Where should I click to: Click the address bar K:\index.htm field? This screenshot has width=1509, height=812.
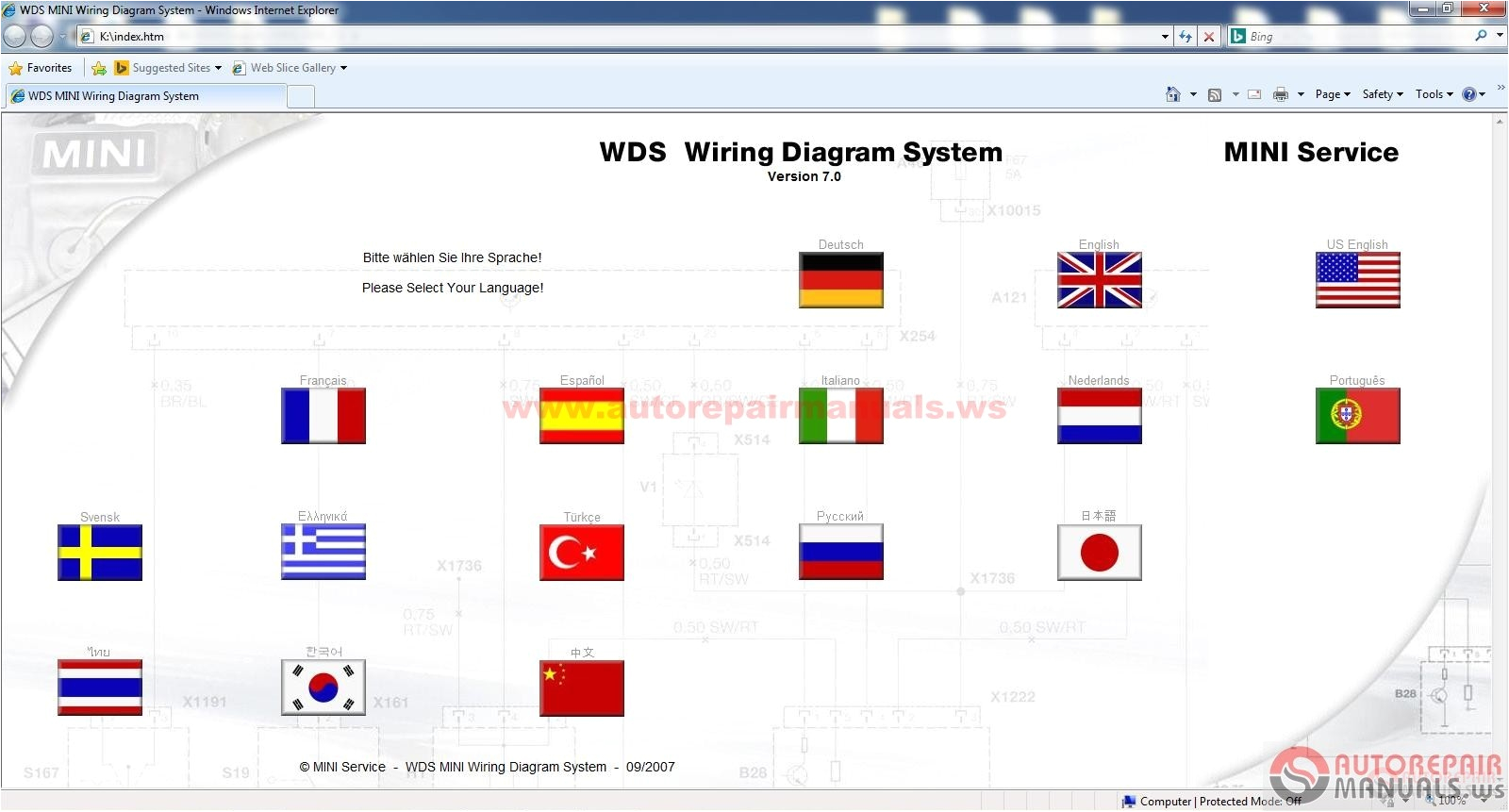click(x=622, y=37)
